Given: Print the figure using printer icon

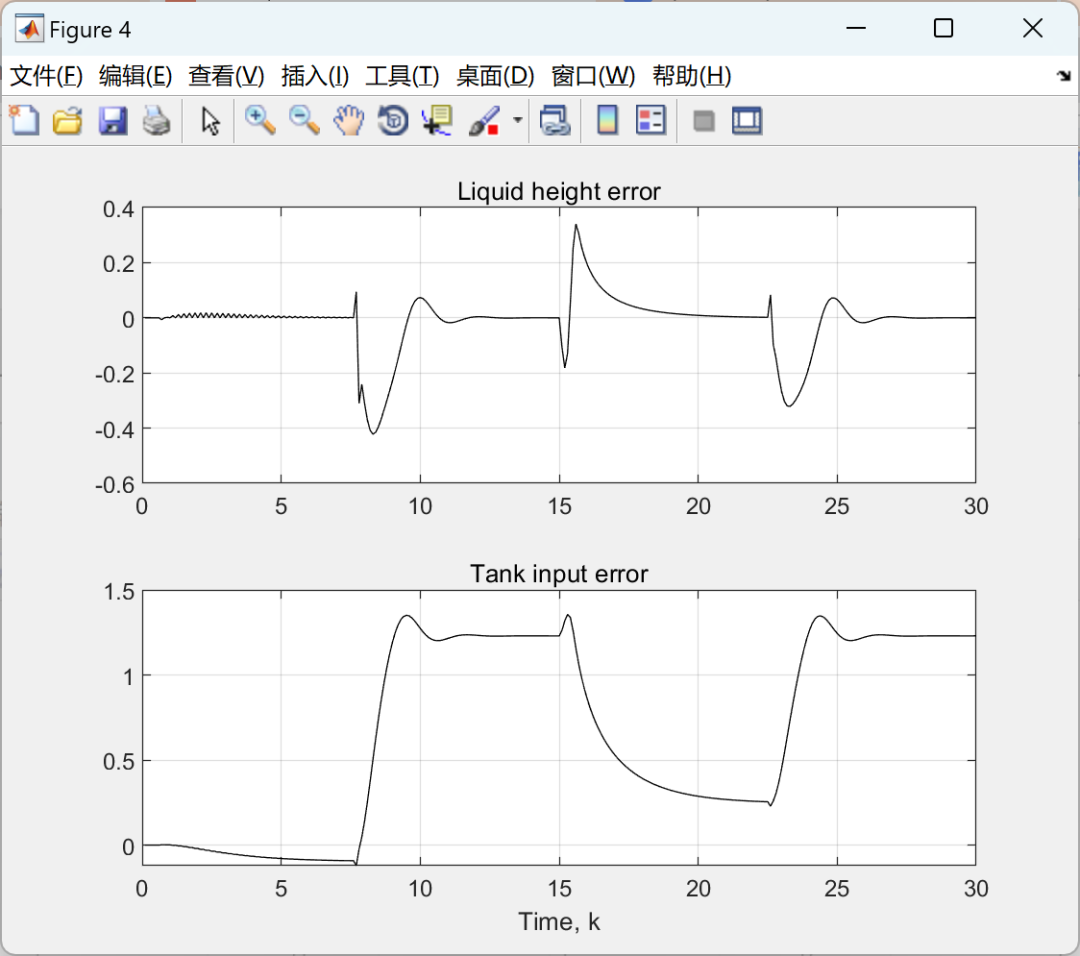Looking at the screenshot, I should click(x=156, y=121).
